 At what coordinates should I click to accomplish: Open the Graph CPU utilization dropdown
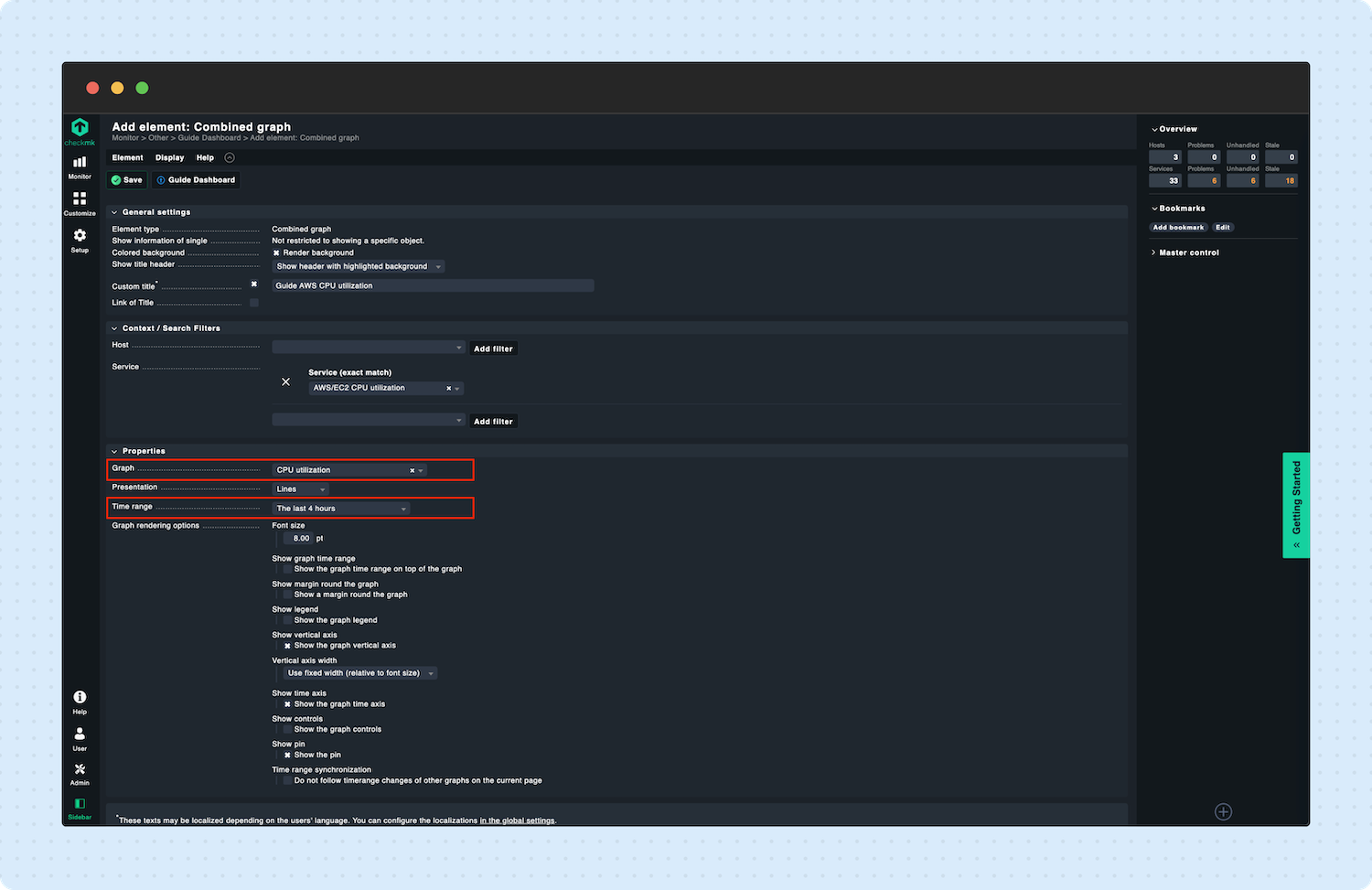(349, 470)
